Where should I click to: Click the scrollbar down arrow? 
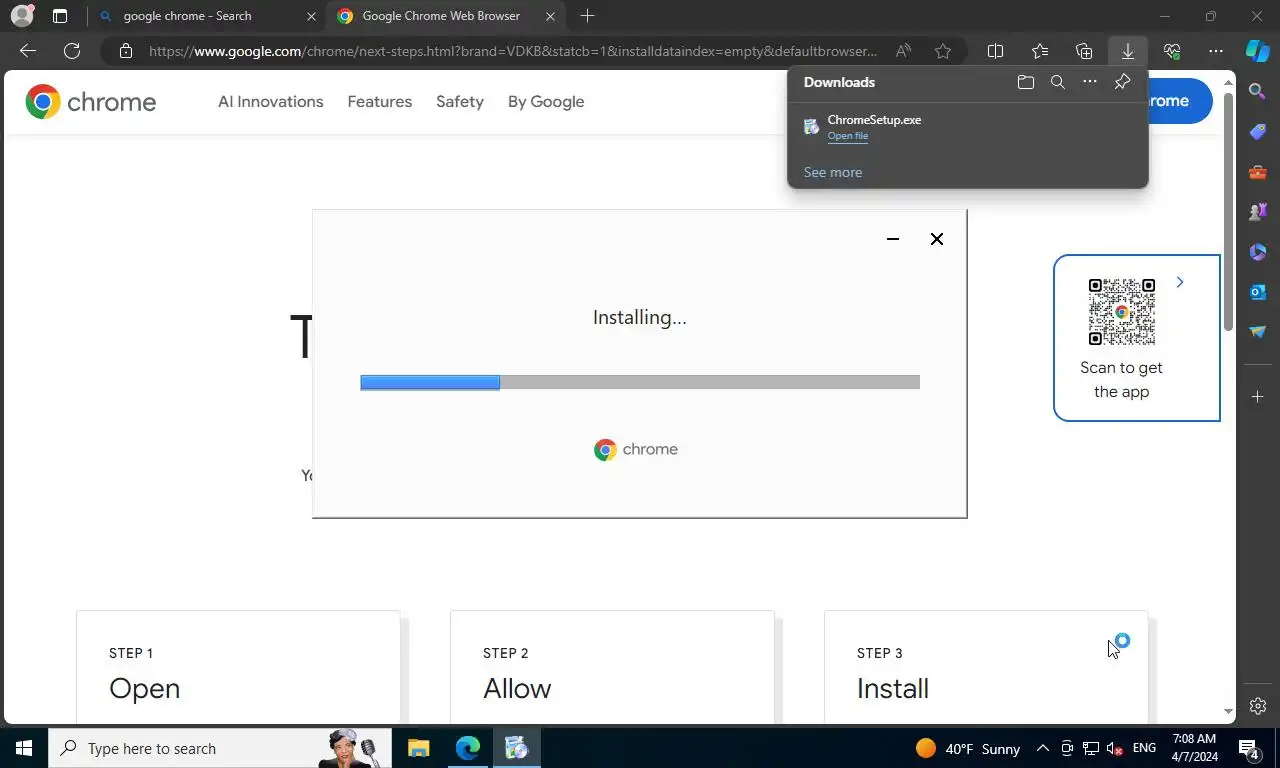coord(1229,712)
